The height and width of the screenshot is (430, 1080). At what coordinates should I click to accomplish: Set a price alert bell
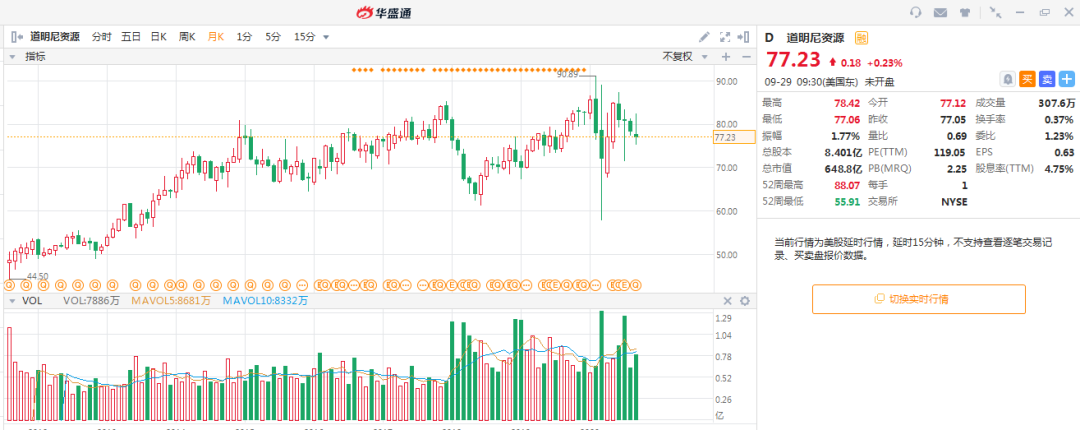(1008, 79)
